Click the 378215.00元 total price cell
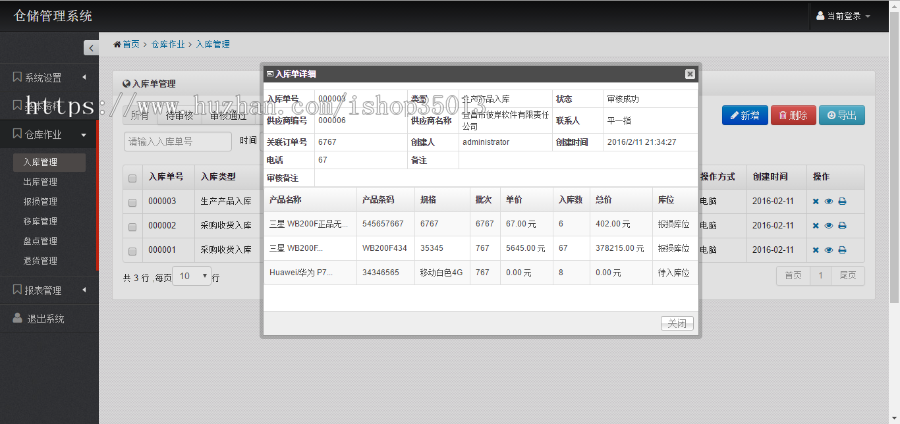The height and width of the screenshot is (424, 900). point(619,248)
